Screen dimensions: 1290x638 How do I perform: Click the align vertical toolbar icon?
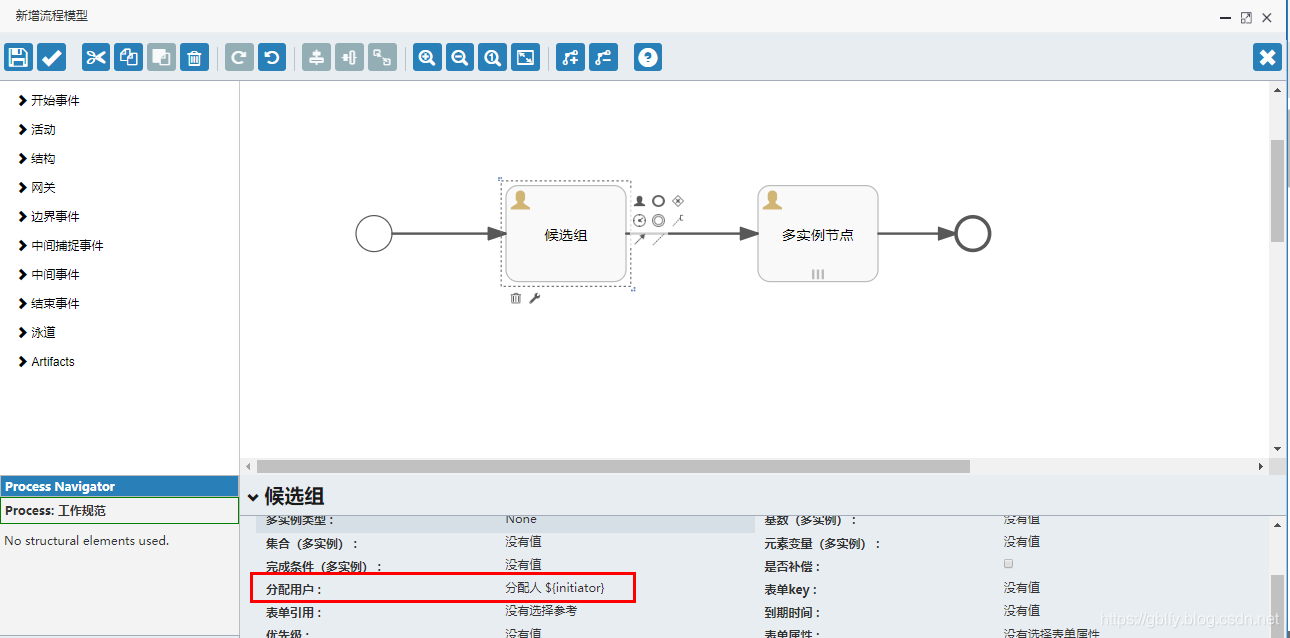316,57
